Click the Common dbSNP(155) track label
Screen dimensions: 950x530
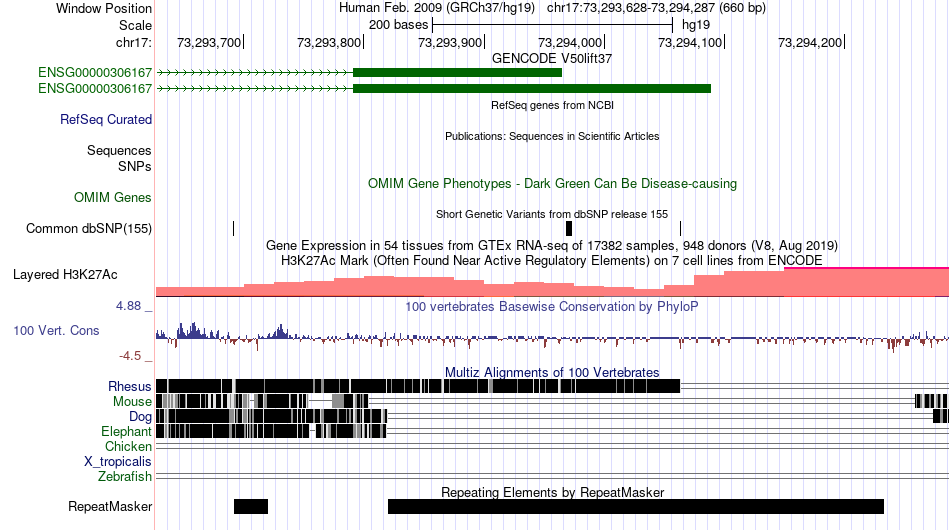89,228
